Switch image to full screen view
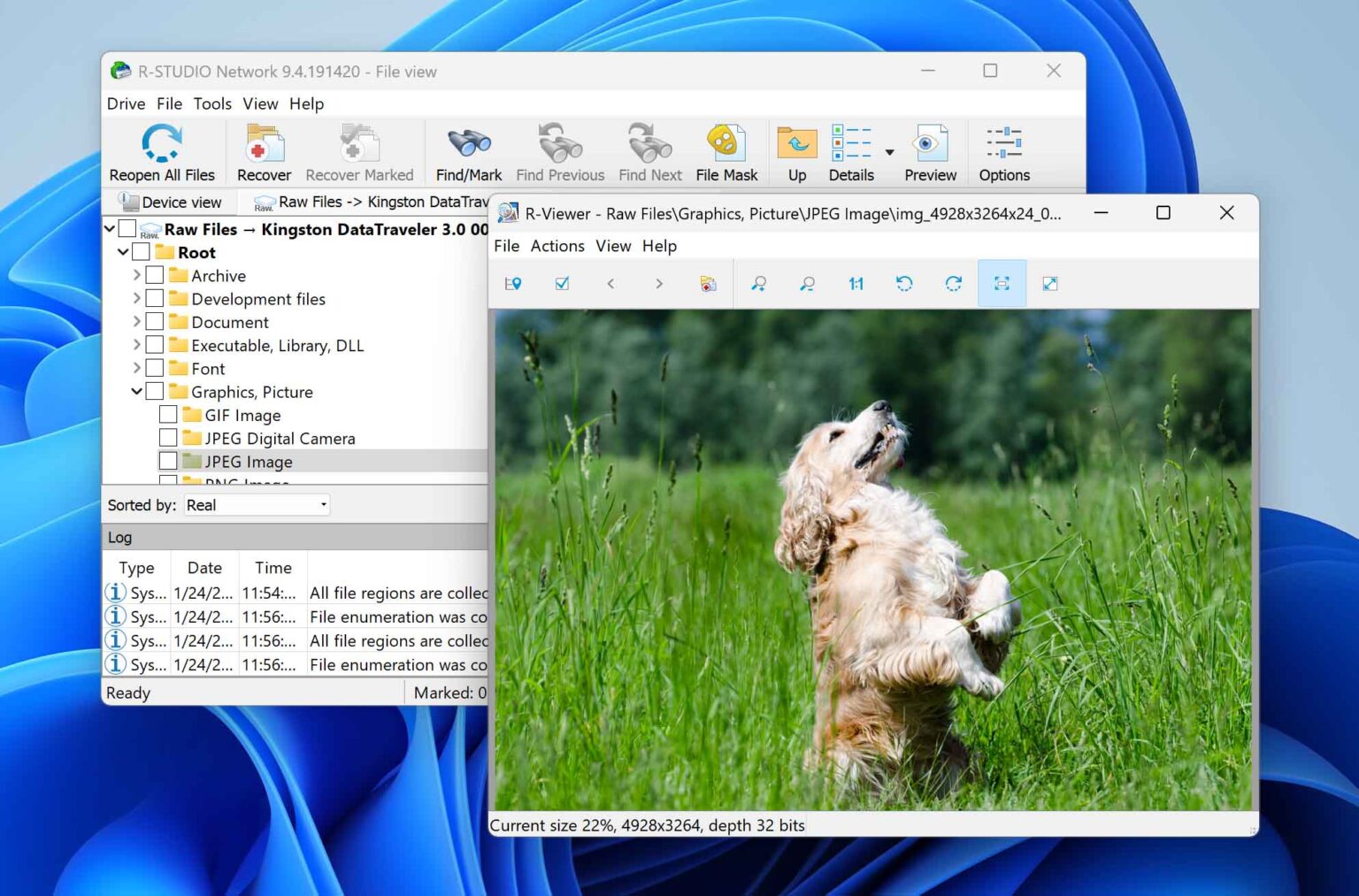 click(x=1049, y=283)
